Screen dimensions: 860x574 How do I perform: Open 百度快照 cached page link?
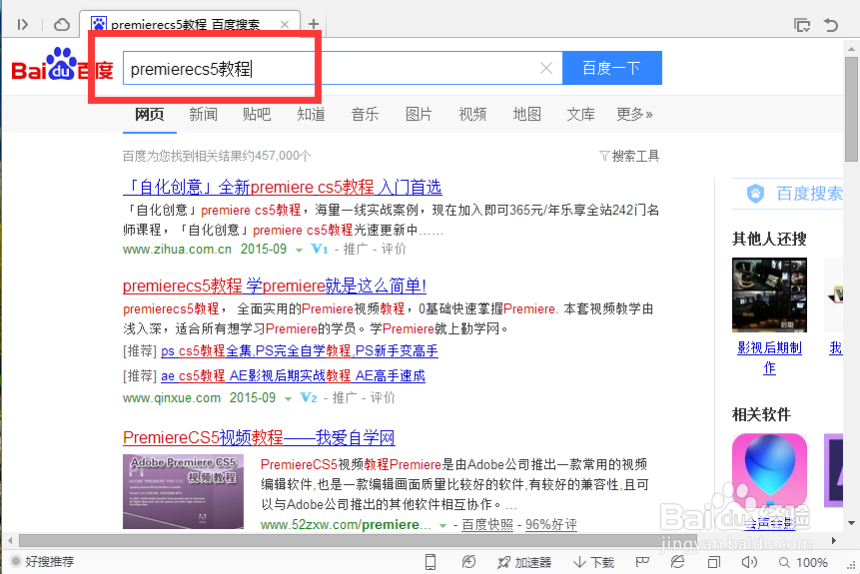(x=488, y=525)
